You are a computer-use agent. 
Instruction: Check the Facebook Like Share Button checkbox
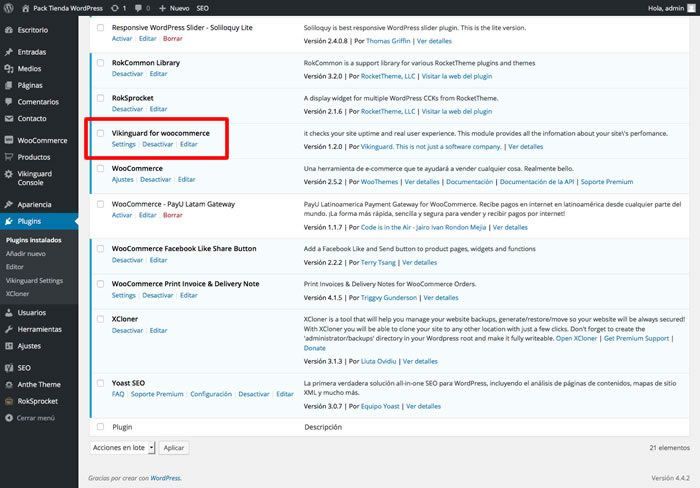pos(100,249)
